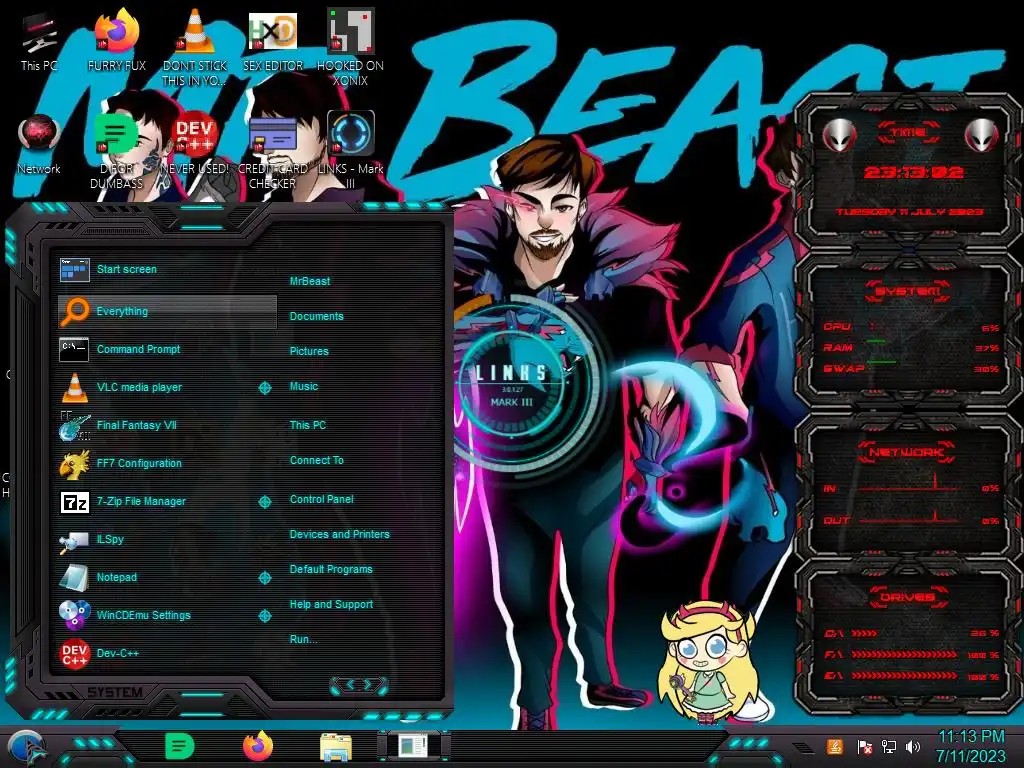Open File Explorer from the taskbar
The height and width of the screenshot is (768, 1024).
click(x=336, y=747)
